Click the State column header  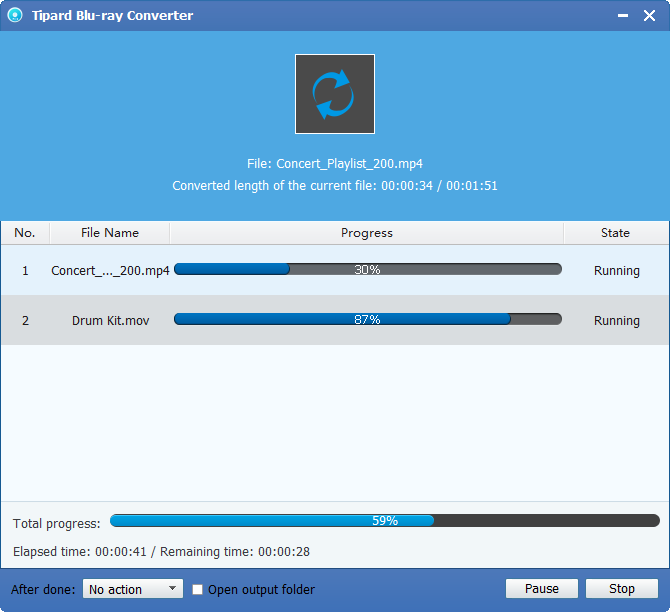coord(616,233)
